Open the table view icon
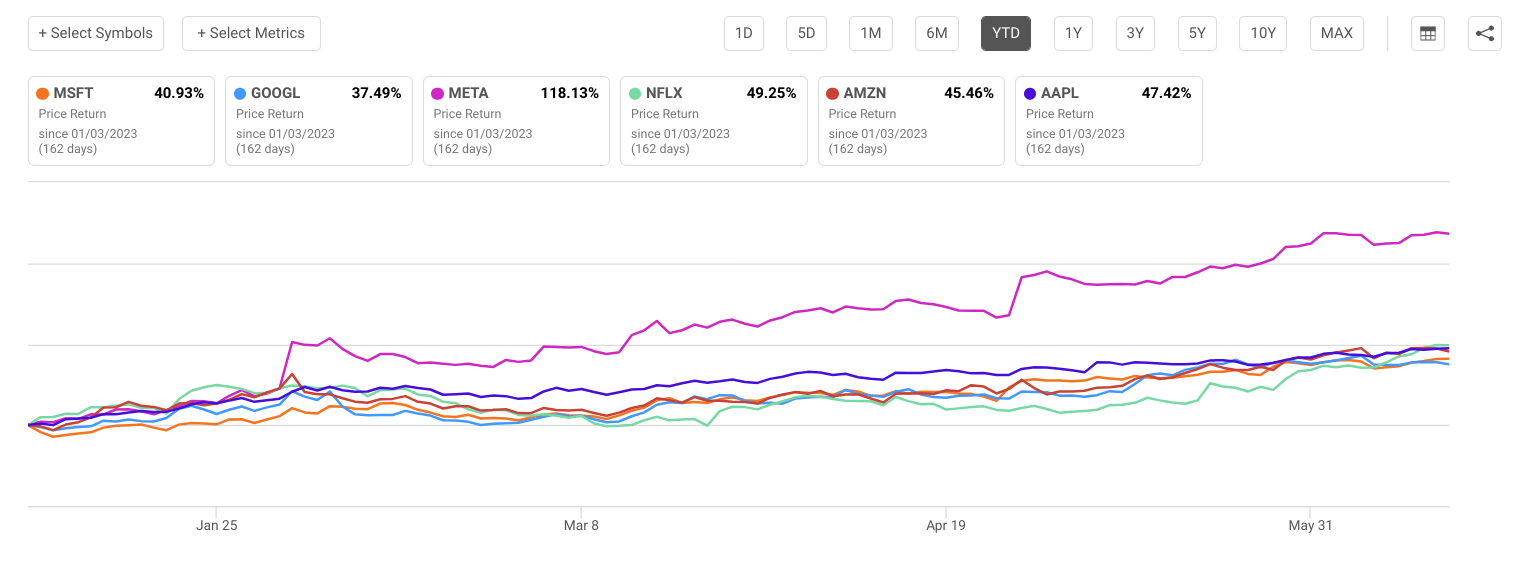Viewport: 1529px width, 567px height. click(1428, 33)
